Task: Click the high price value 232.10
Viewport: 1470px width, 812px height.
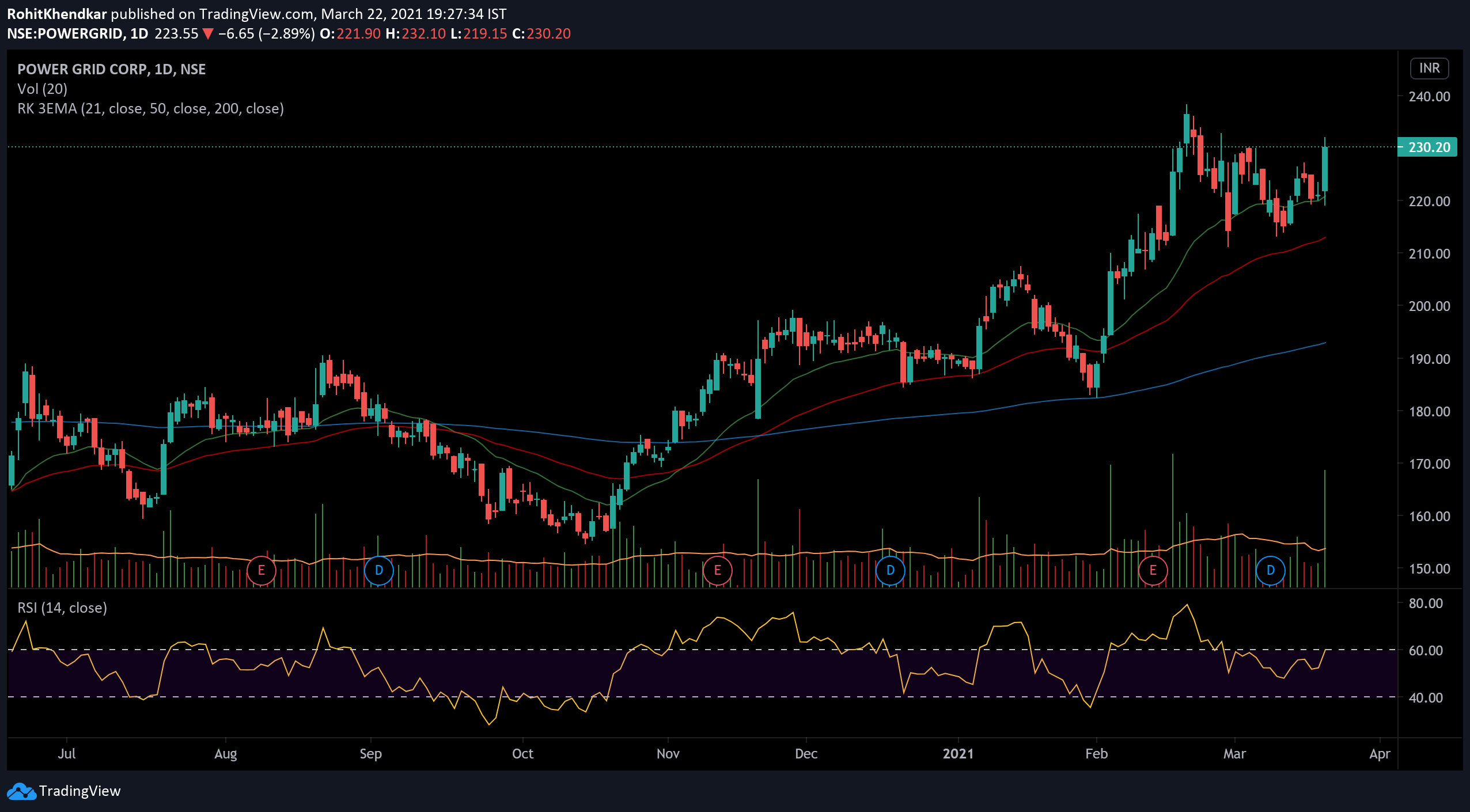Action: click(x=423, y=33)
